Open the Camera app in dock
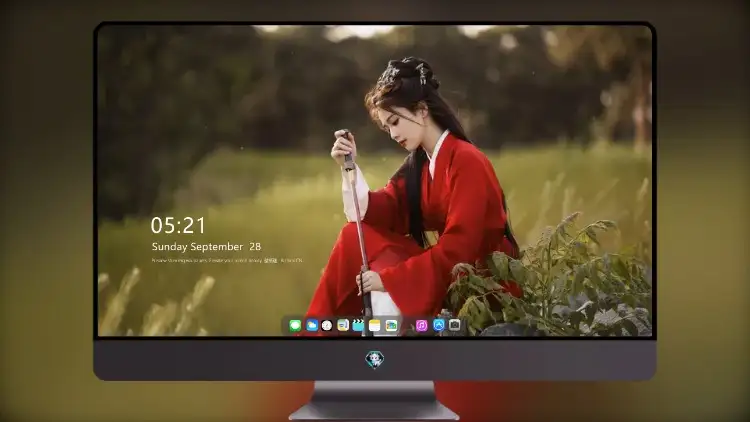Image resolution: width=750 pixels, height=422 pixels. [455, 325]
